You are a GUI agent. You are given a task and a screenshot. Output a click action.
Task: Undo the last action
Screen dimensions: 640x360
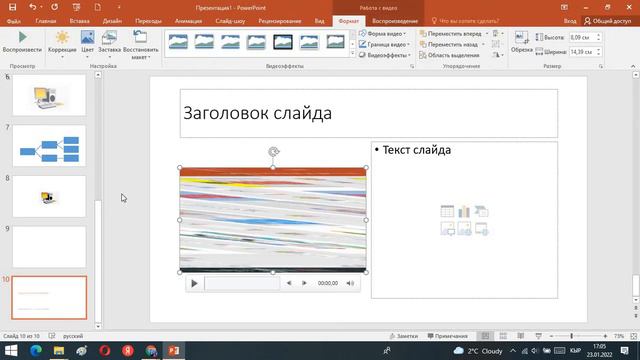pos(33,7)
